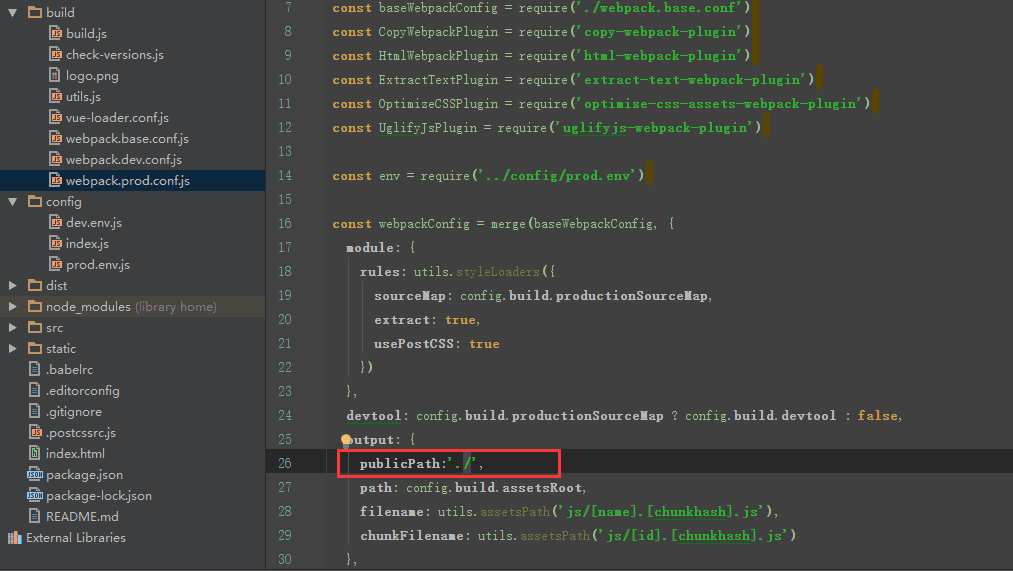Open vue-loader.conf.js file
The height and width of the screenshot is (571, 1013).
point(117,118)
